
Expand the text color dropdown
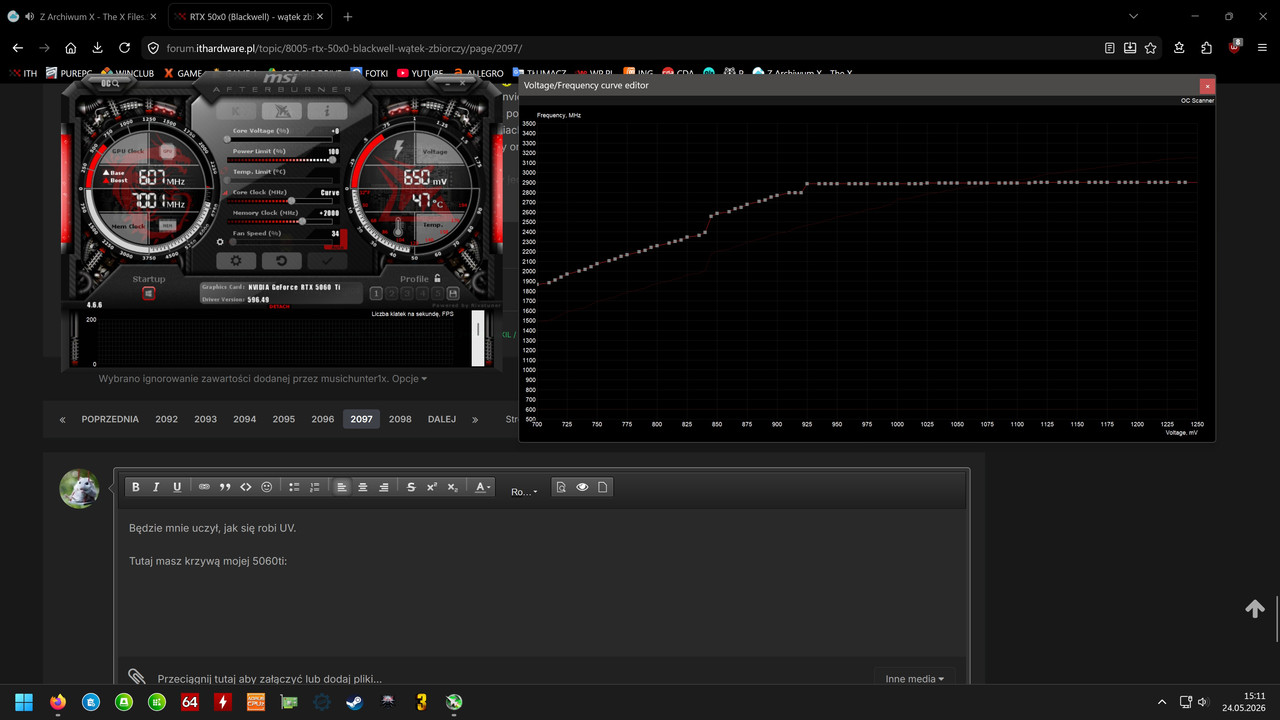[483, 487]
